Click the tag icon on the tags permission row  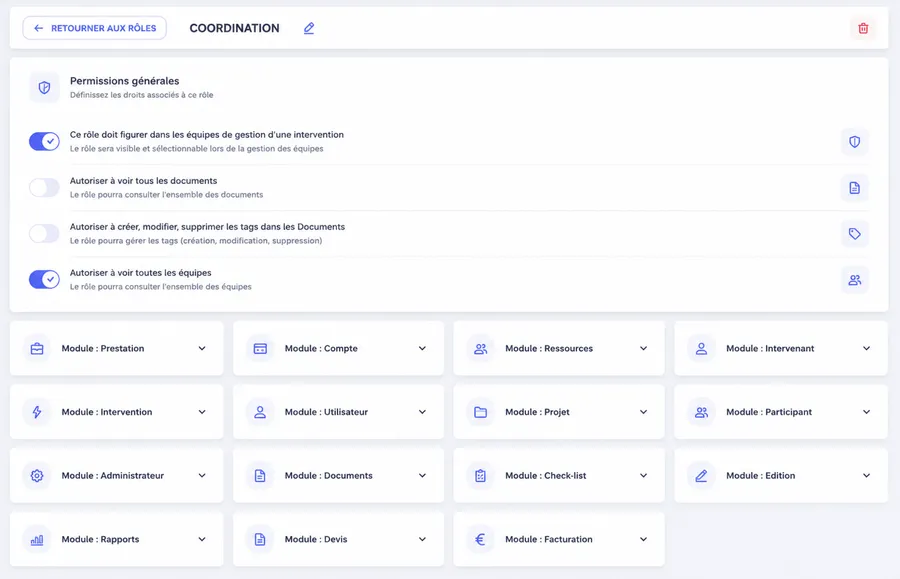tap(855, 234)
